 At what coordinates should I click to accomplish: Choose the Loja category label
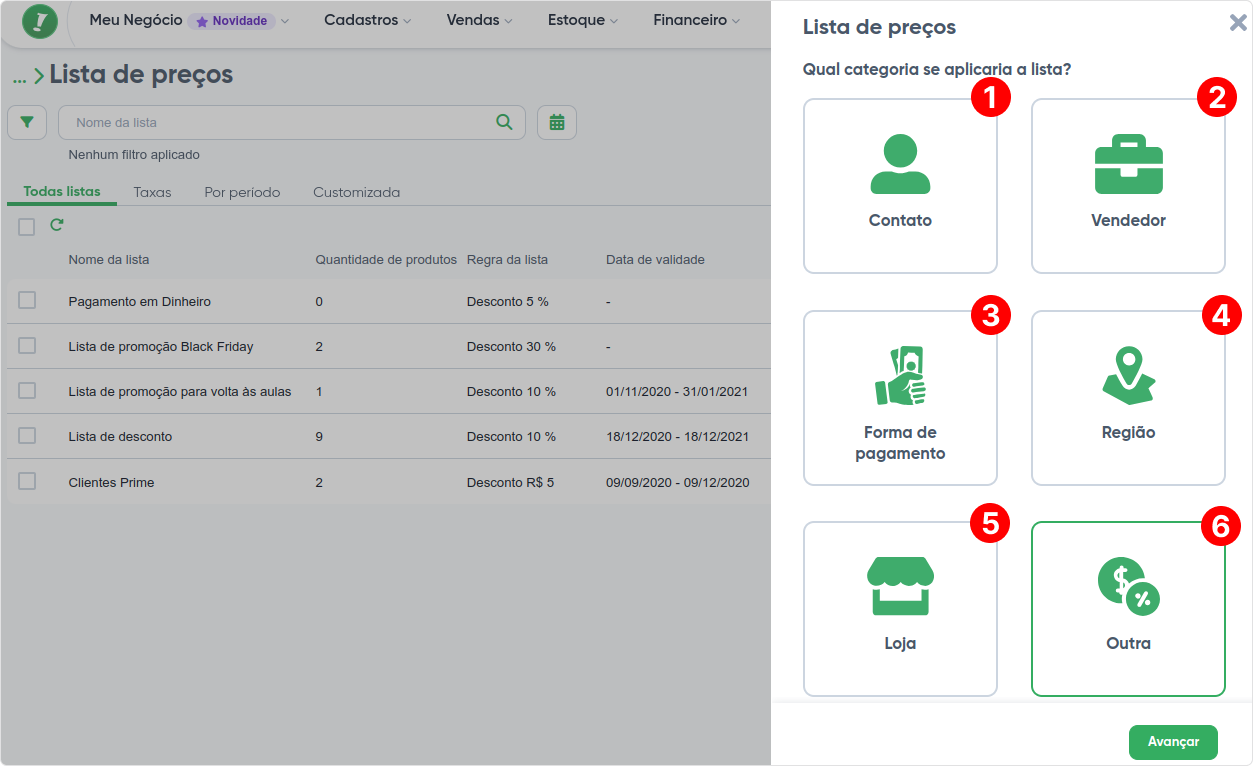pyautogui.click(x=900, y=644)
